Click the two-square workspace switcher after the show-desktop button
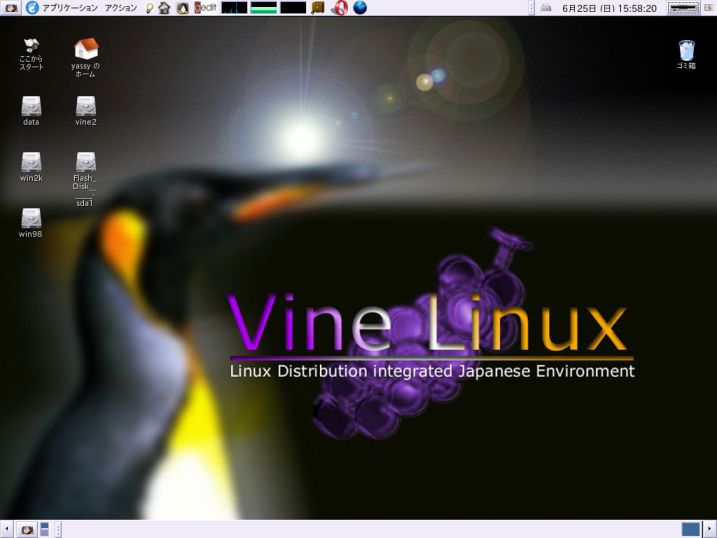Screen dimensions: 717x538 44,529
